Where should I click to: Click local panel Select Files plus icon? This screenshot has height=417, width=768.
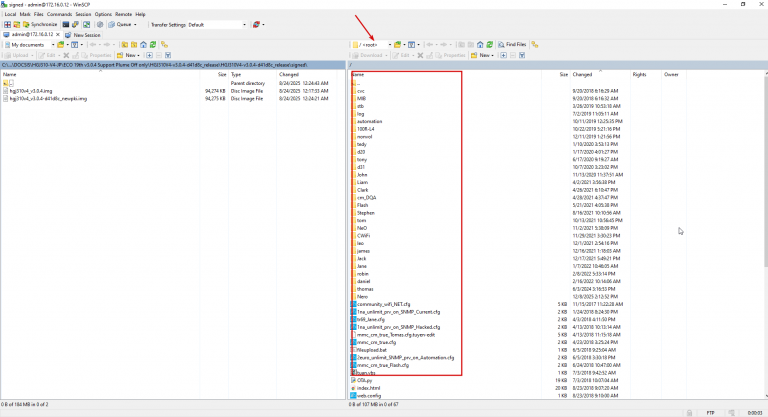click(x=149, y=55)
